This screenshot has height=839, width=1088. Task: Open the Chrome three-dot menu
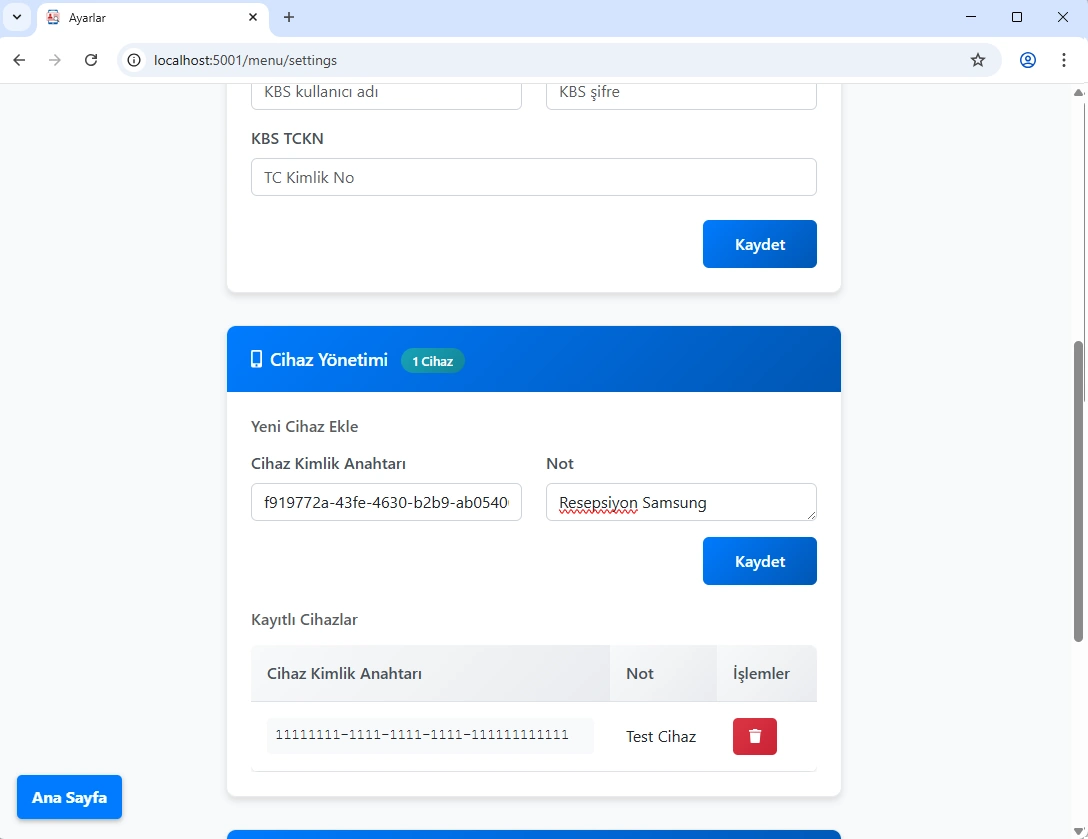(1063, 60)
